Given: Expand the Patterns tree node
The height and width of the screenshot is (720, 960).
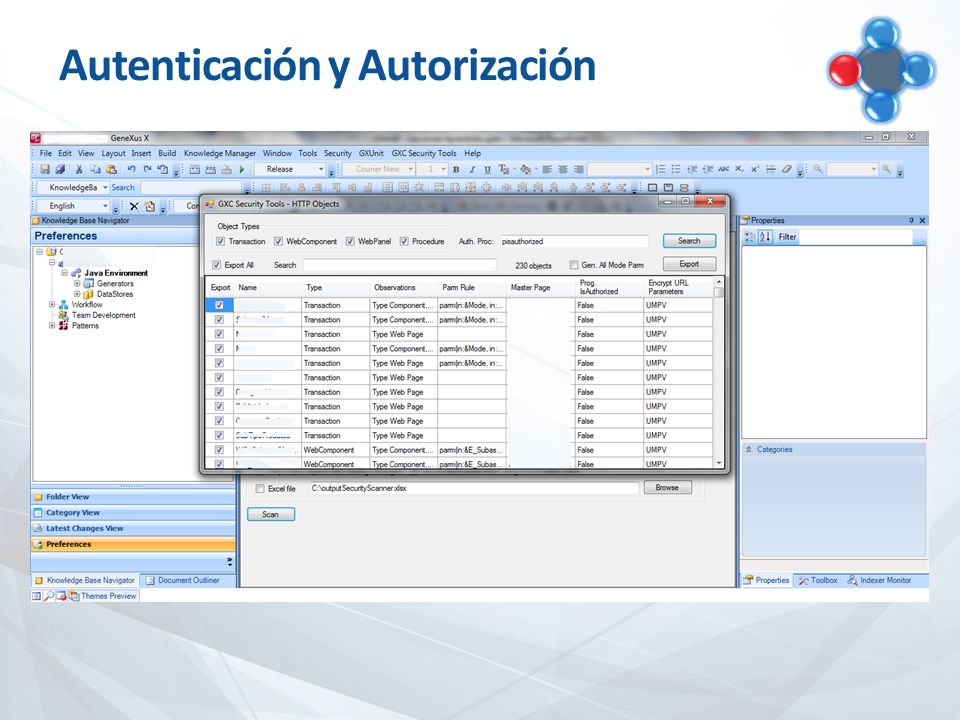Looking at the screenshot, I should click(52, 326).
